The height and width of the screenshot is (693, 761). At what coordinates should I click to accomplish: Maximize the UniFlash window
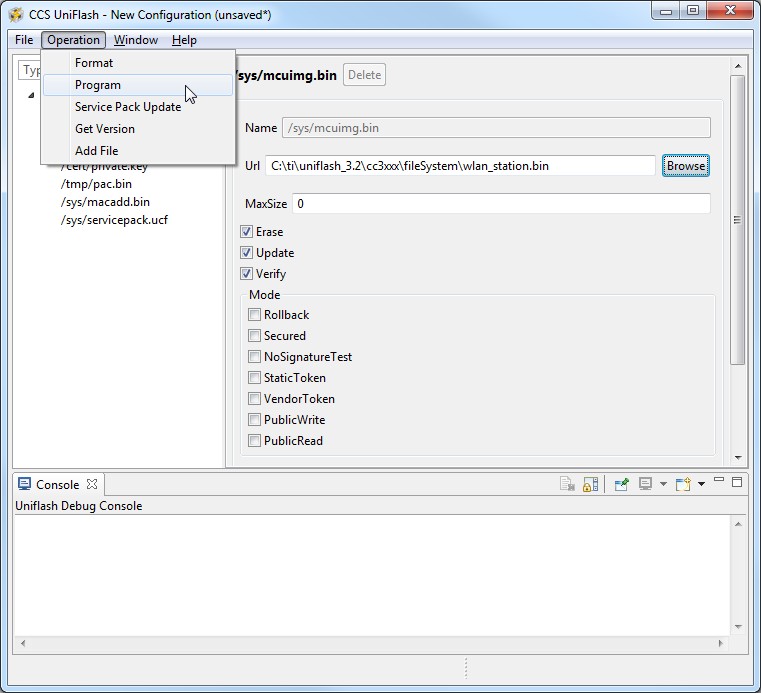tap(693, 11)
